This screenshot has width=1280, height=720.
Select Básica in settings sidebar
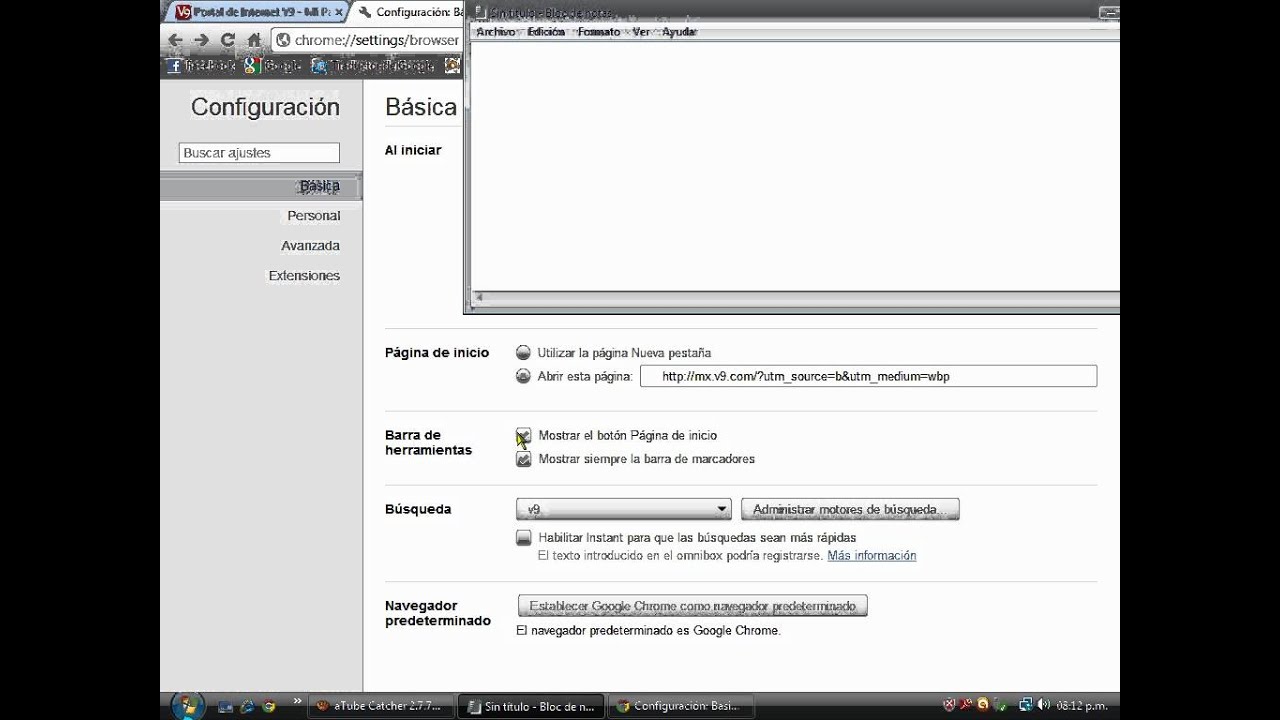(x=260, y=186)
